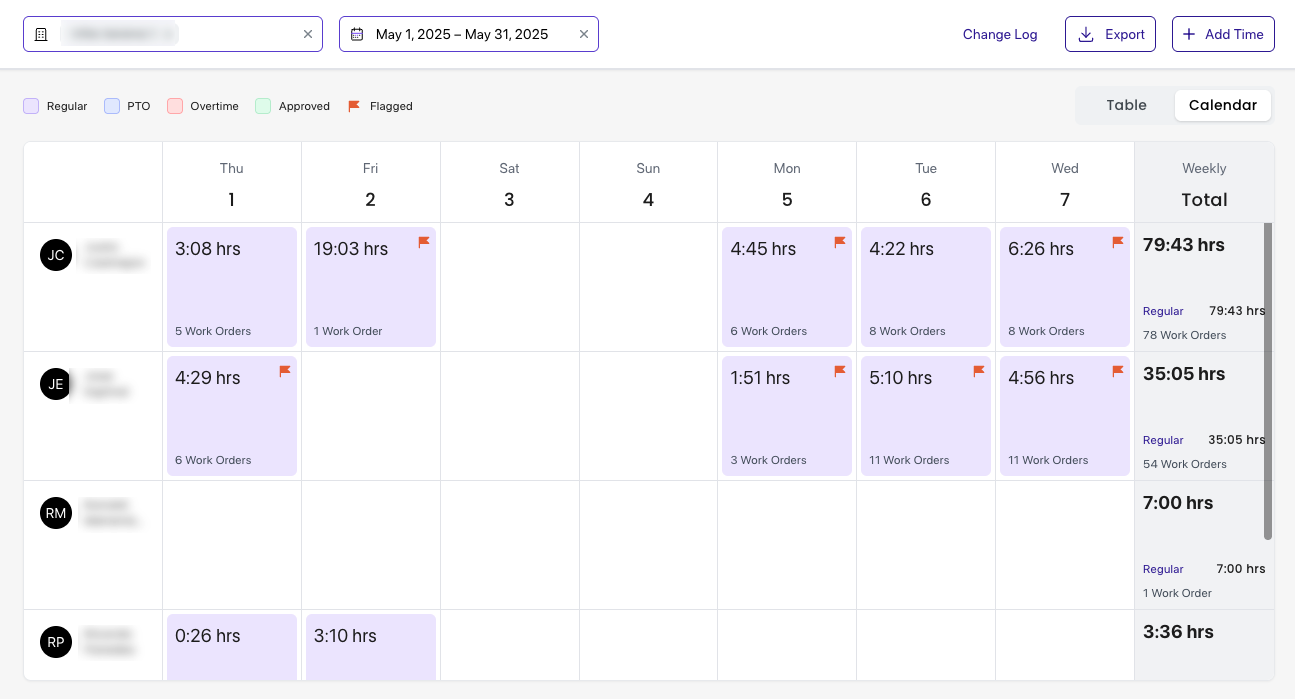1295x699 pixels.
Task: Switch to the Calendar view
Action: coord(1223,105)
